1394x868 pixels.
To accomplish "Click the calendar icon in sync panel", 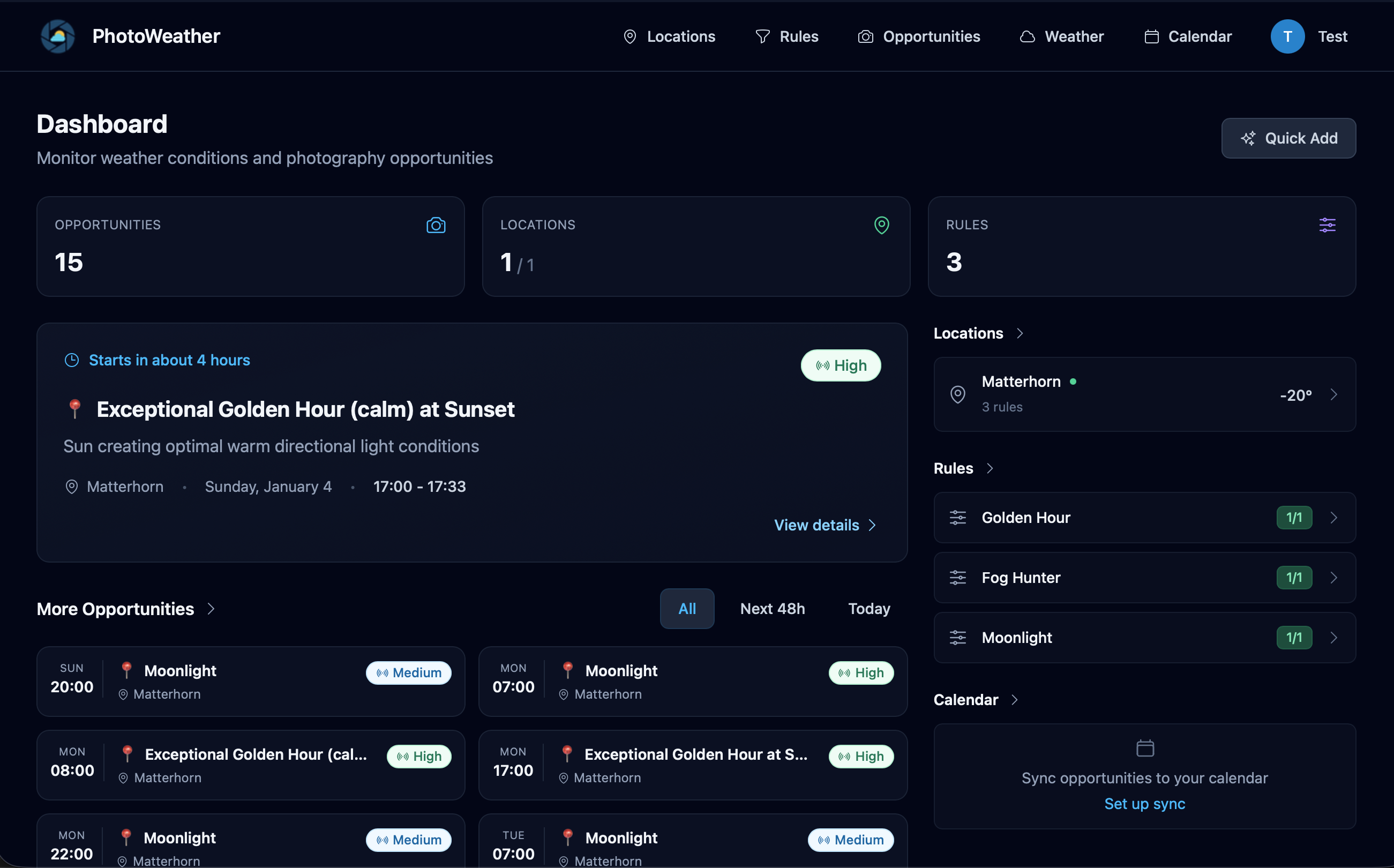I will pyautogui.click(x=1144, y=748).
